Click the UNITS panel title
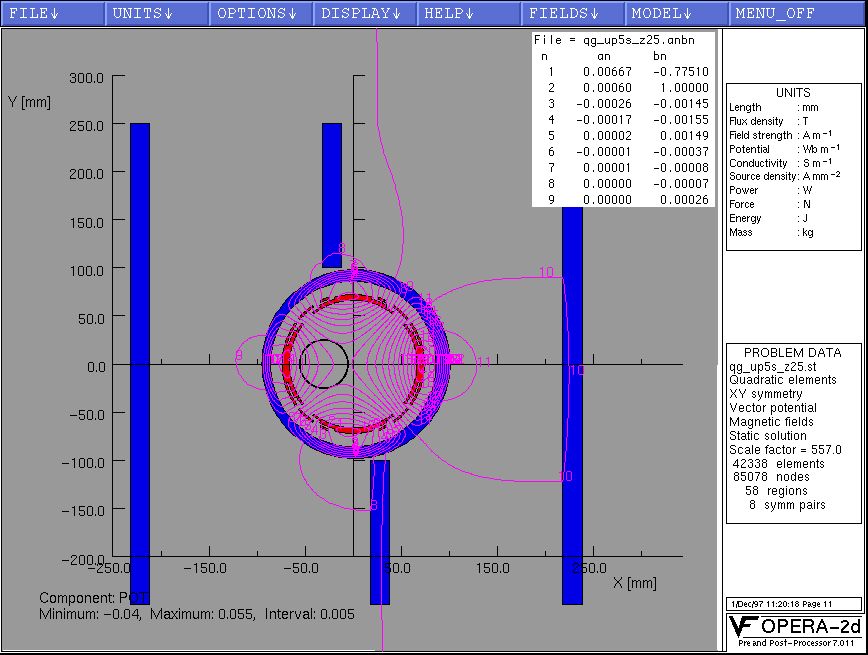 [793, 93]
